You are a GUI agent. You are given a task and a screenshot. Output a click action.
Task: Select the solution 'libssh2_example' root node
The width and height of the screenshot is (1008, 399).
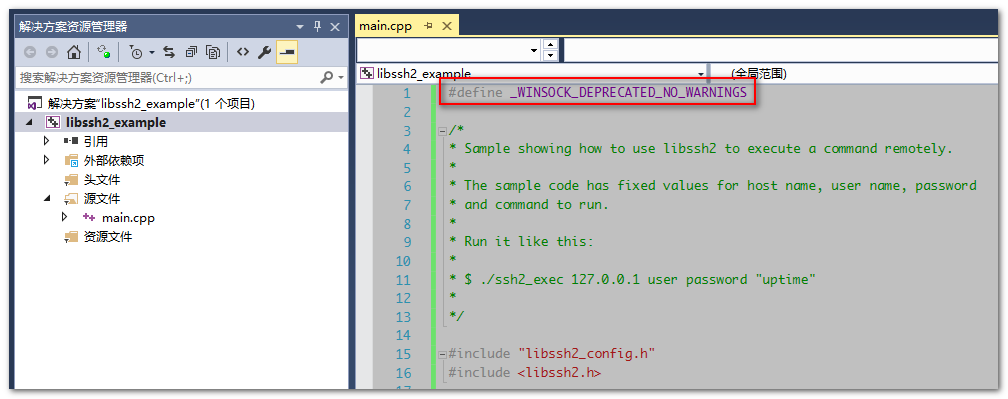tap(151, 103)
